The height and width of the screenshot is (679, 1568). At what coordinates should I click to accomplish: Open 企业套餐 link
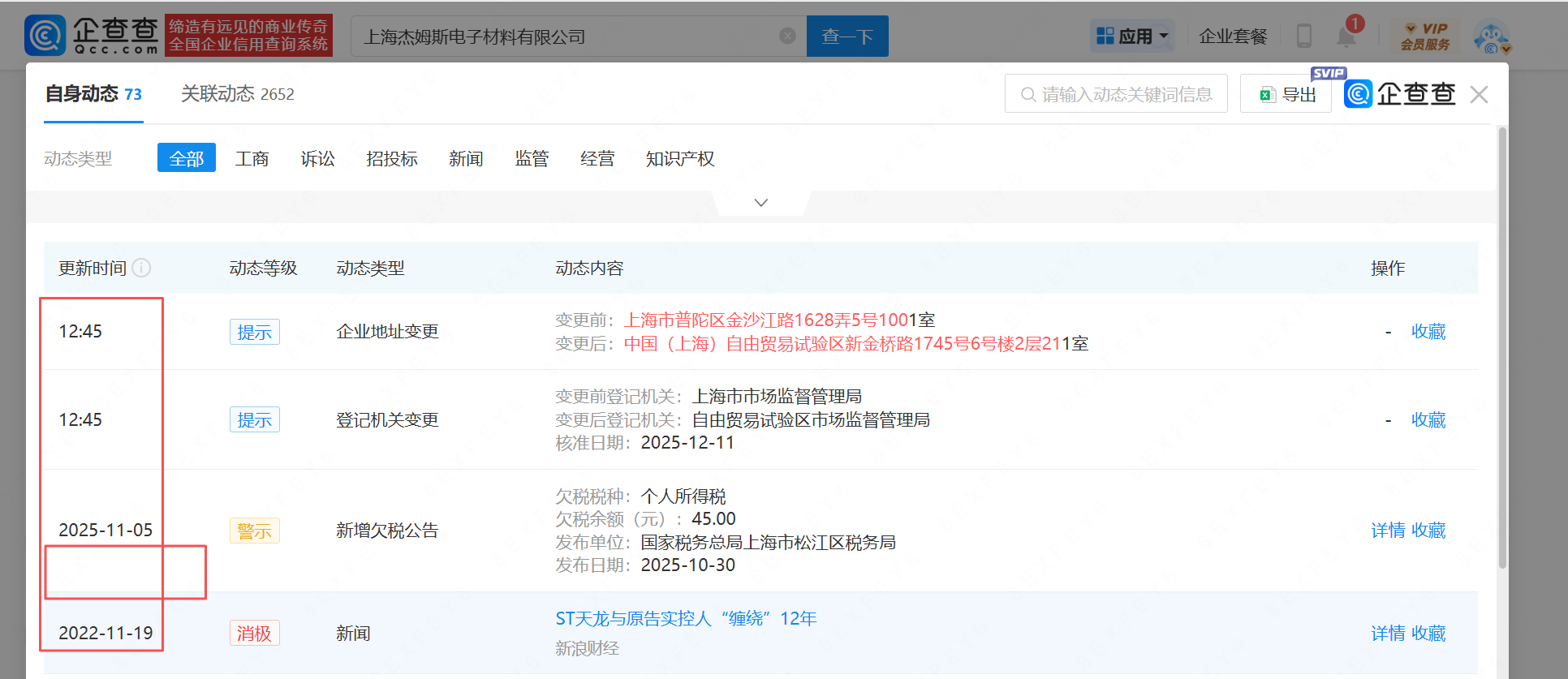(x=1233, y=36)
